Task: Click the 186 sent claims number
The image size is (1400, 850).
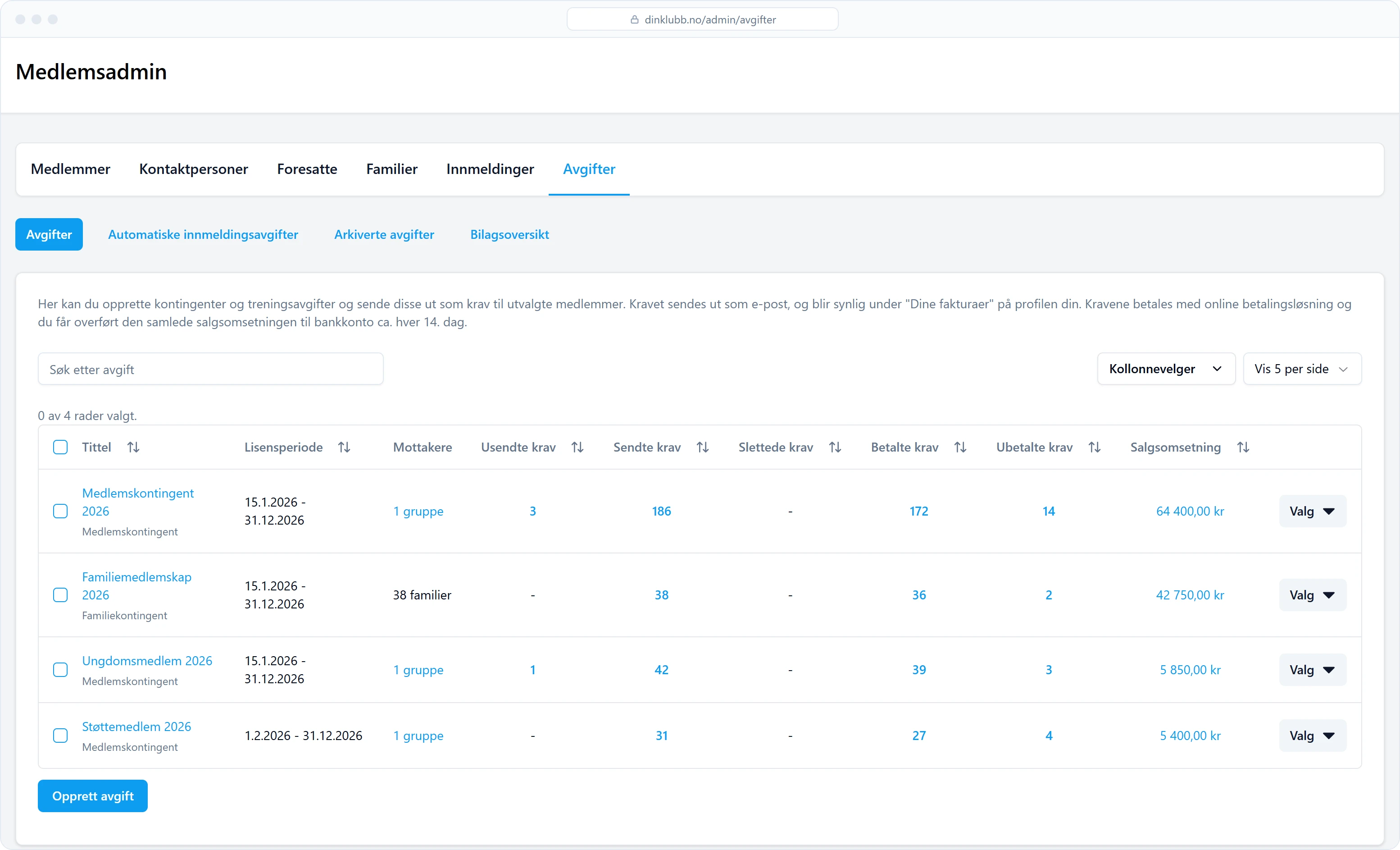Action: tap(661, 511)
